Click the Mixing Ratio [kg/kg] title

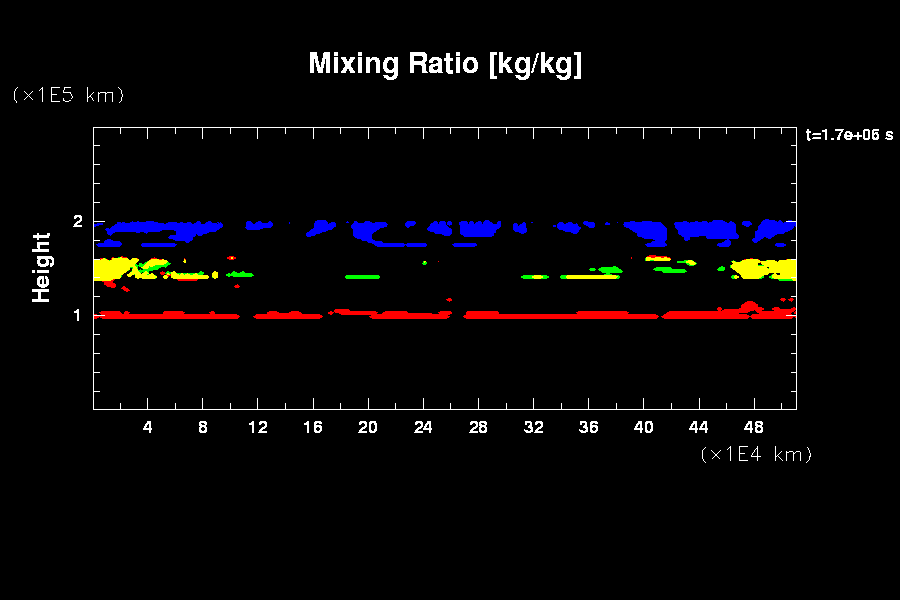tap(445, 64)
